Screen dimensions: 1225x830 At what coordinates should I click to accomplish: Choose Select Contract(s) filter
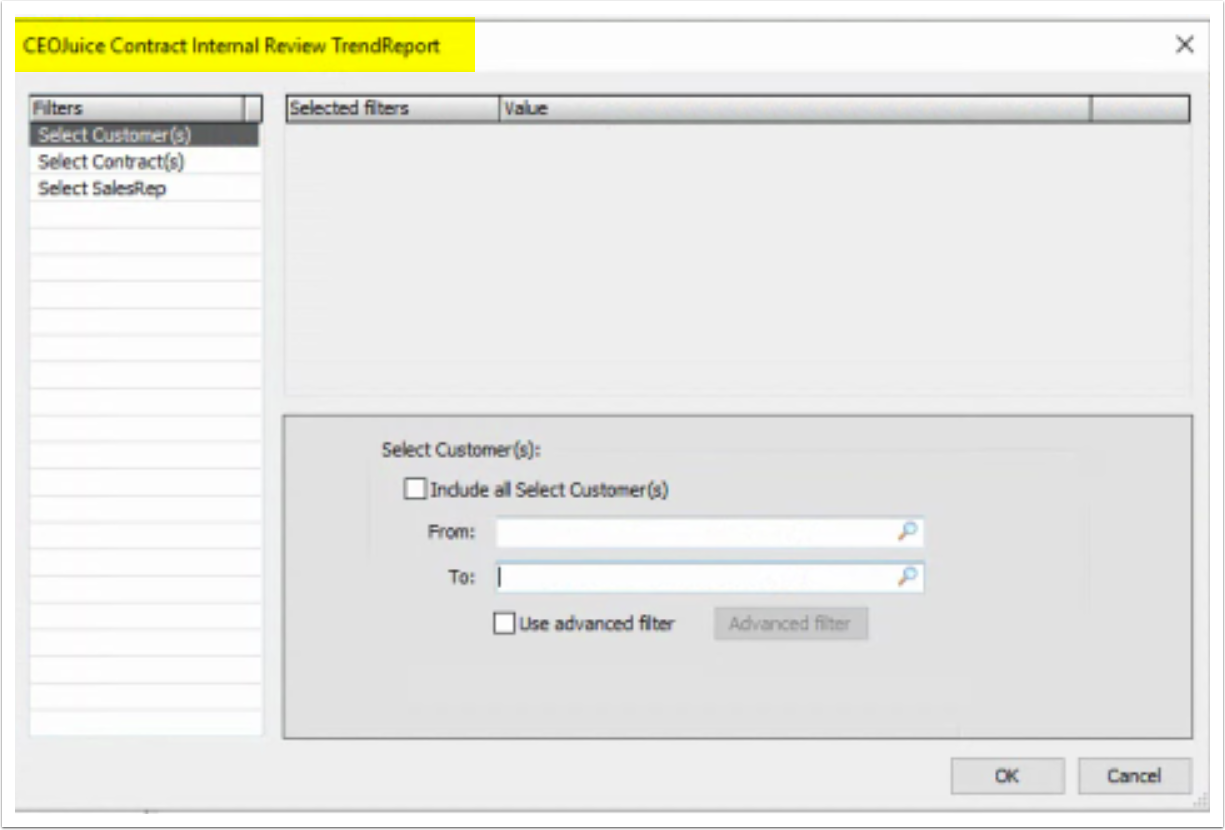coord(145,161)
